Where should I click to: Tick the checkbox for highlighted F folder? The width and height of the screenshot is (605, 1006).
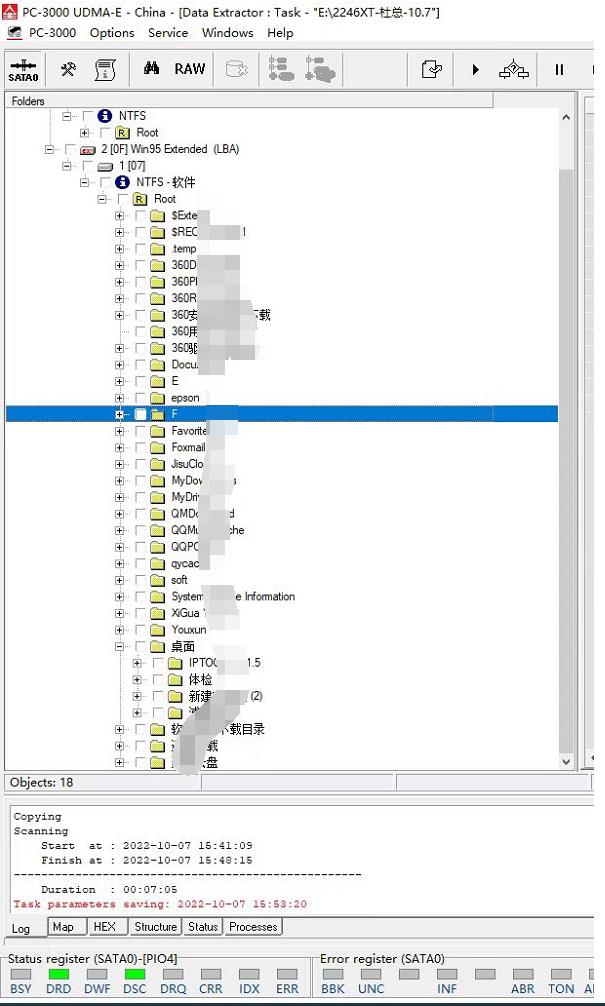[141, 414]
